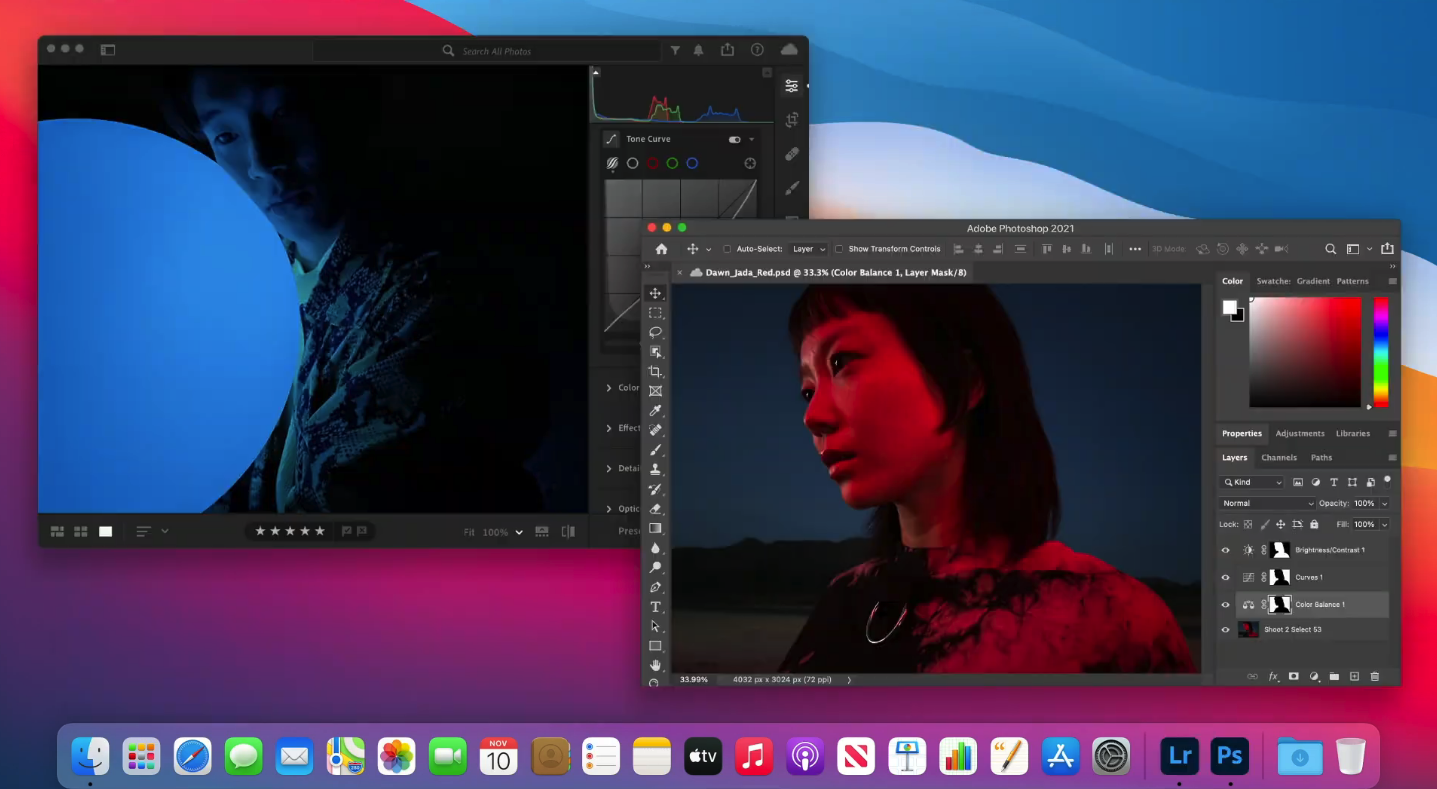
Task: Delete layer using the trash icon
Action: [1374, 677]
